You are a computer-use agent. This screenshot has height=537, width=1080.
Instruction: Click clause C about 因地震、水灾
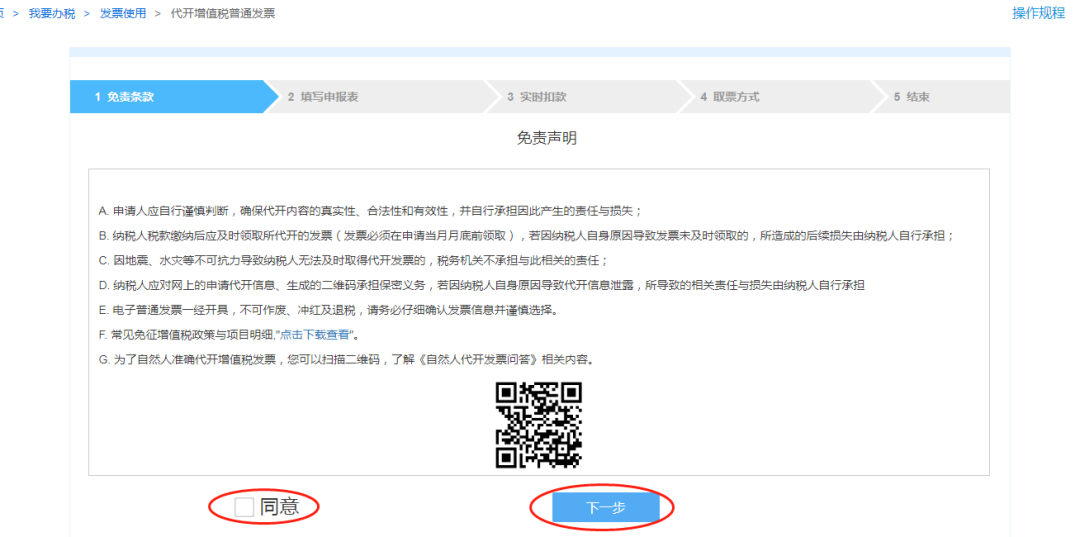click(355, 260)
